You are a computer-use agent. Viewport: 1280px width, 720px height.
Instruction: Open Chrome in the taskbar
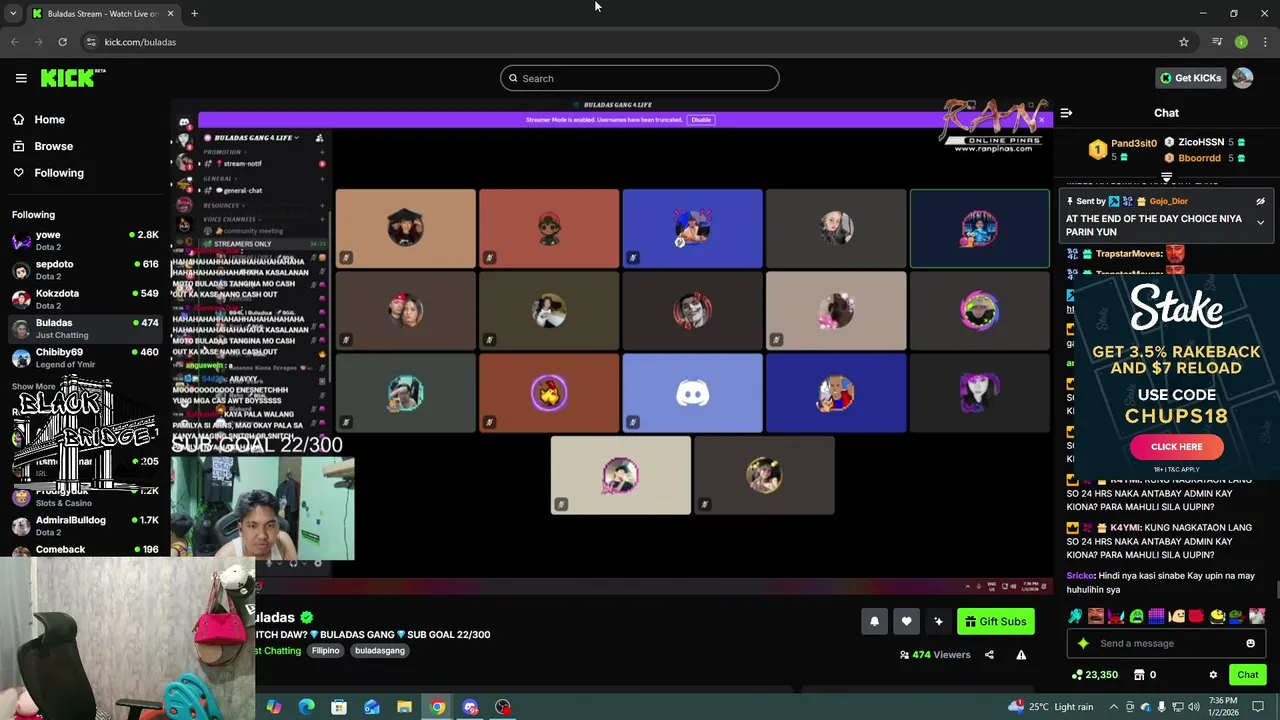437,707
